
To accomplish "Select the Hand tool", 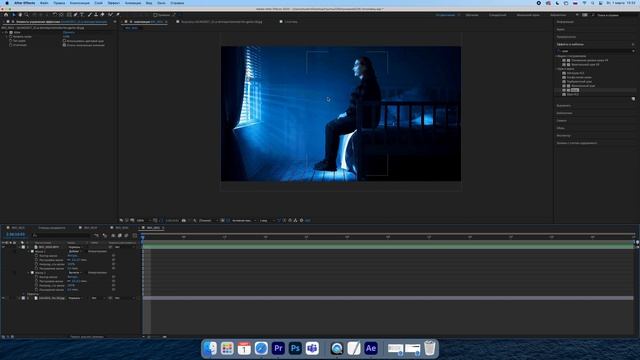I will (x=20, y=15).
